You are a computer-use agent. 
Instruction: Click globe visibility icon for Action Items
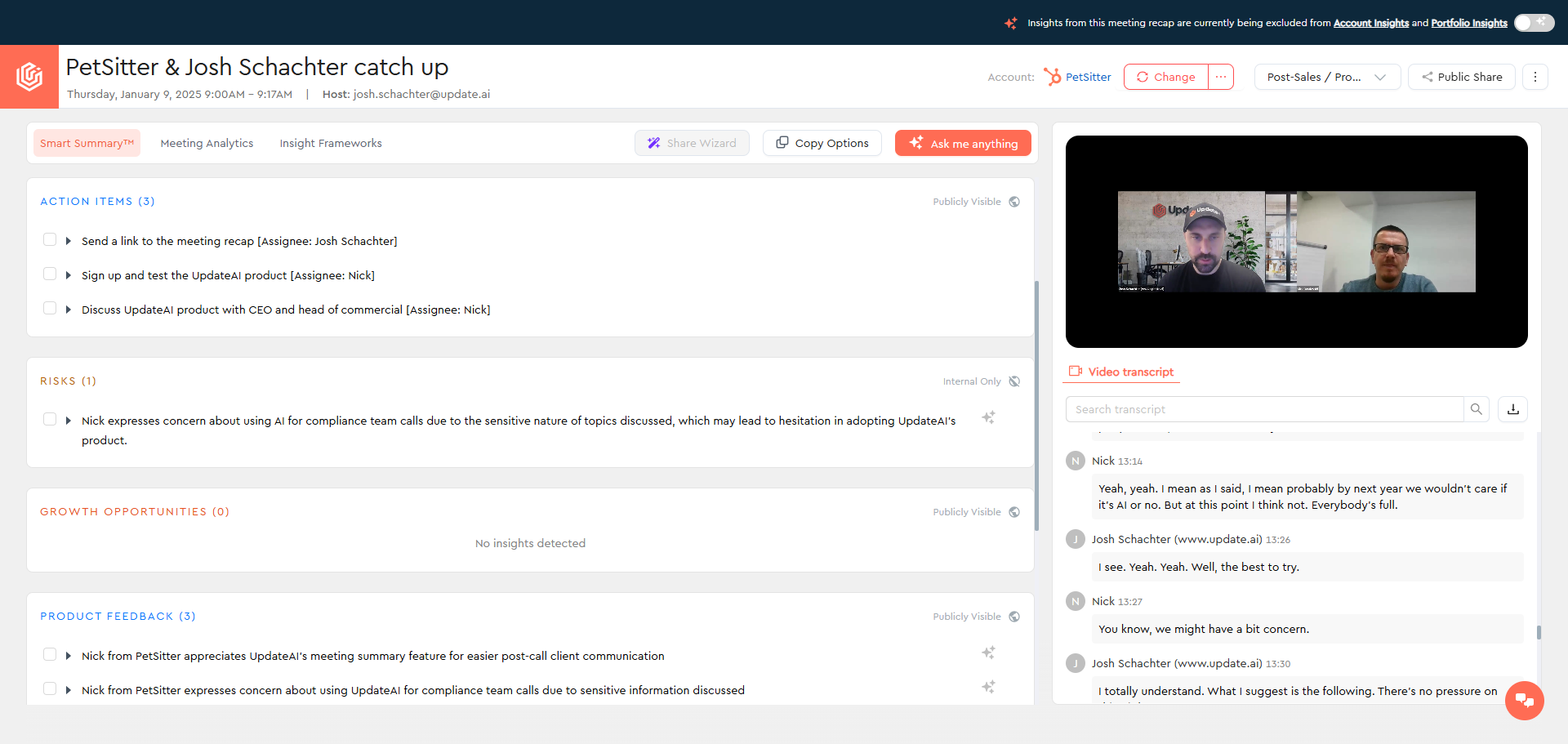pos(1014,202)
